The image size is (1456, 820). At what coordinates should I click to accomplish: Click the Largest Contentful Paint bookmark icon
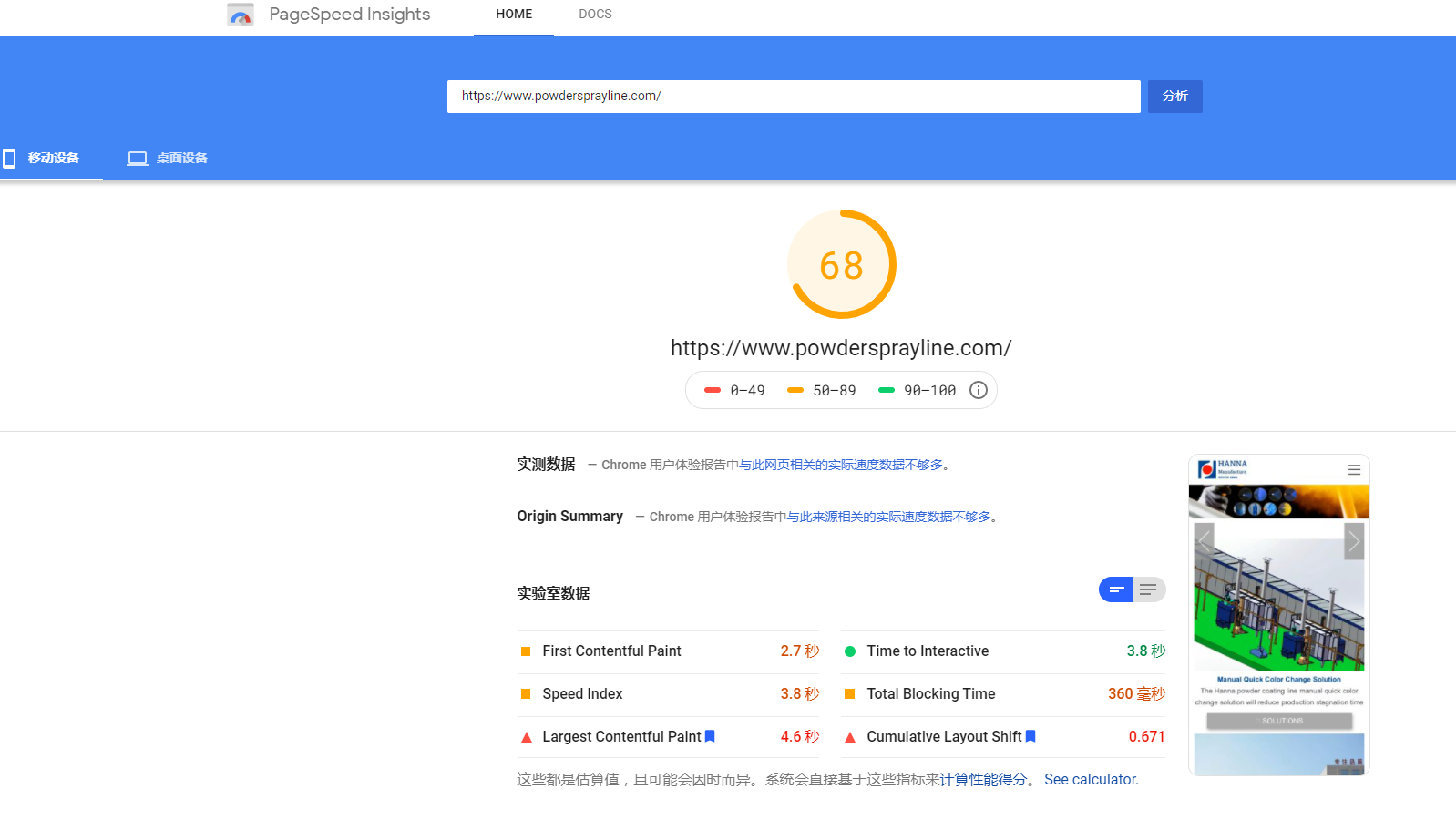710,736
